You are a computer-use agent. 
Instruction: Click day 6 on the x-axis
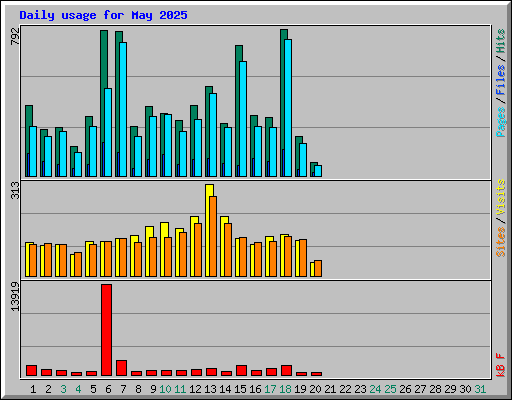108,389
